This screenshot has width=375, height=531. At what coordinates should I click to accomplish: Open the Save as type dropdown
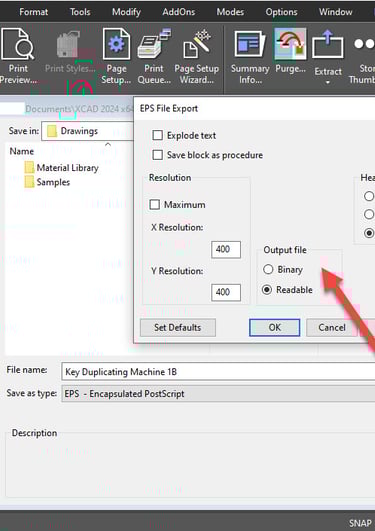click(218, 394)
